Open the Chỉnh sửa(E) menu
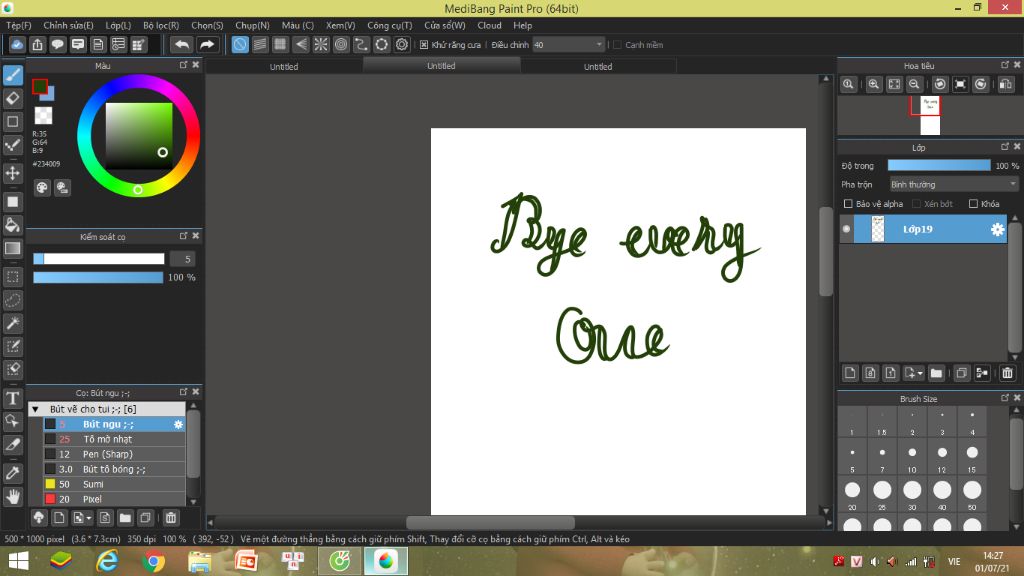Viewport: 1024px width, 576px height. click(x=69, y=25)
